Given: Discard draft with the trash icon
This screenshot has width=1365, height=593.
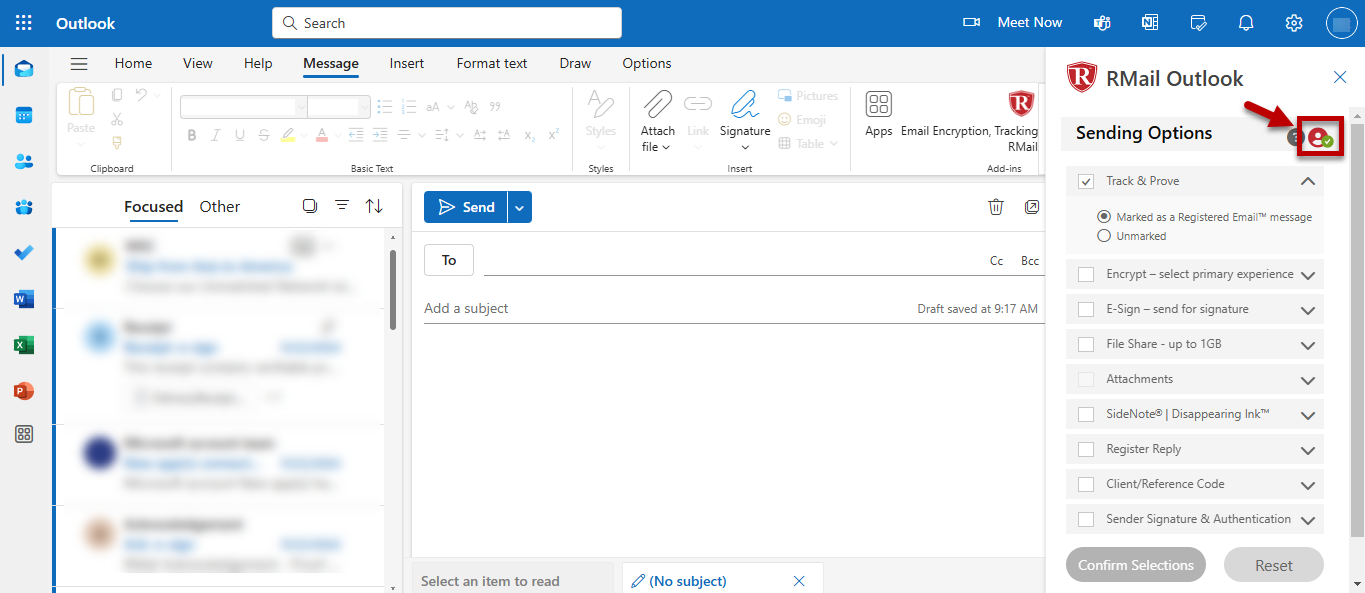Looking at the screenshot, I should click(x=995, y=207).
